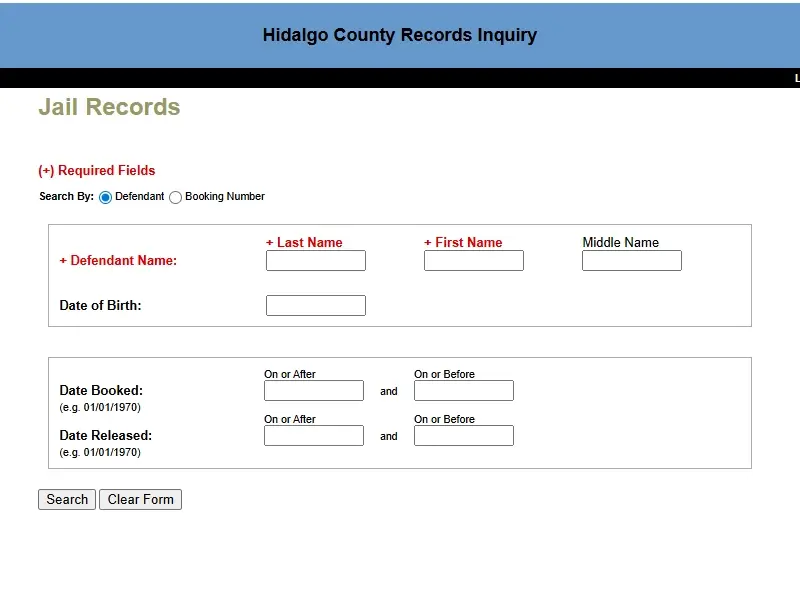Click the Hidalgo County Records Inquiry title
800x600 pixels.
coord(399,35)
